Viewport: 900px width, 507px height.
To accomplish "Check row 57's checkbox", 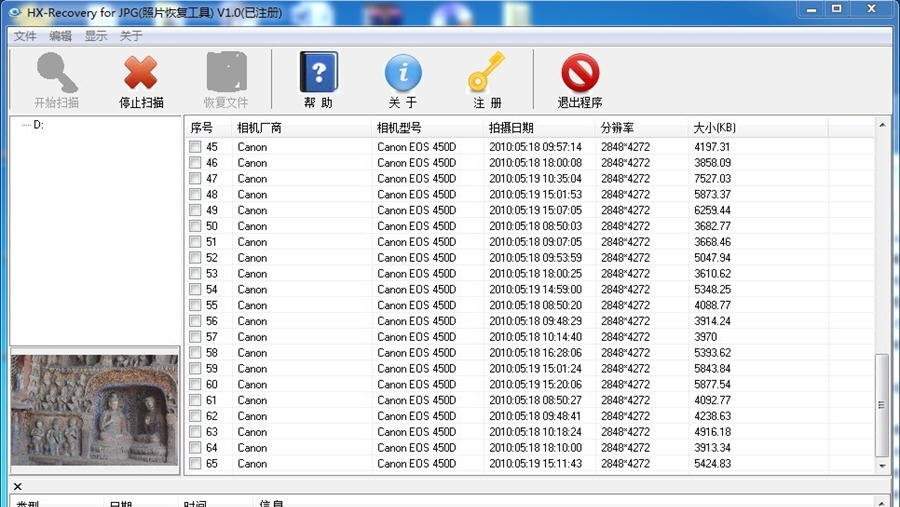I will (x=195, y=337).
